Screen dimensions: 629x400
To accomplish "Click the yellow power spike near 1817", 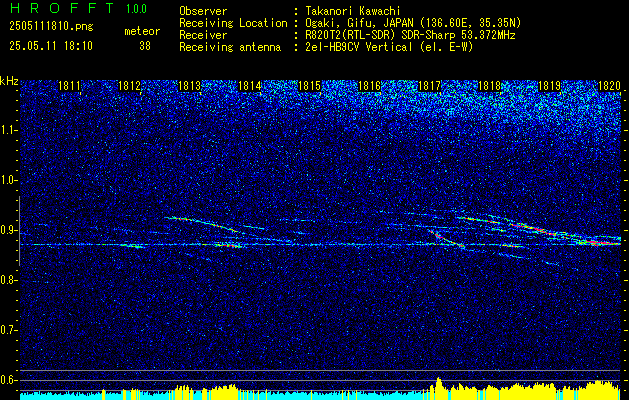I will click(438, 388).
